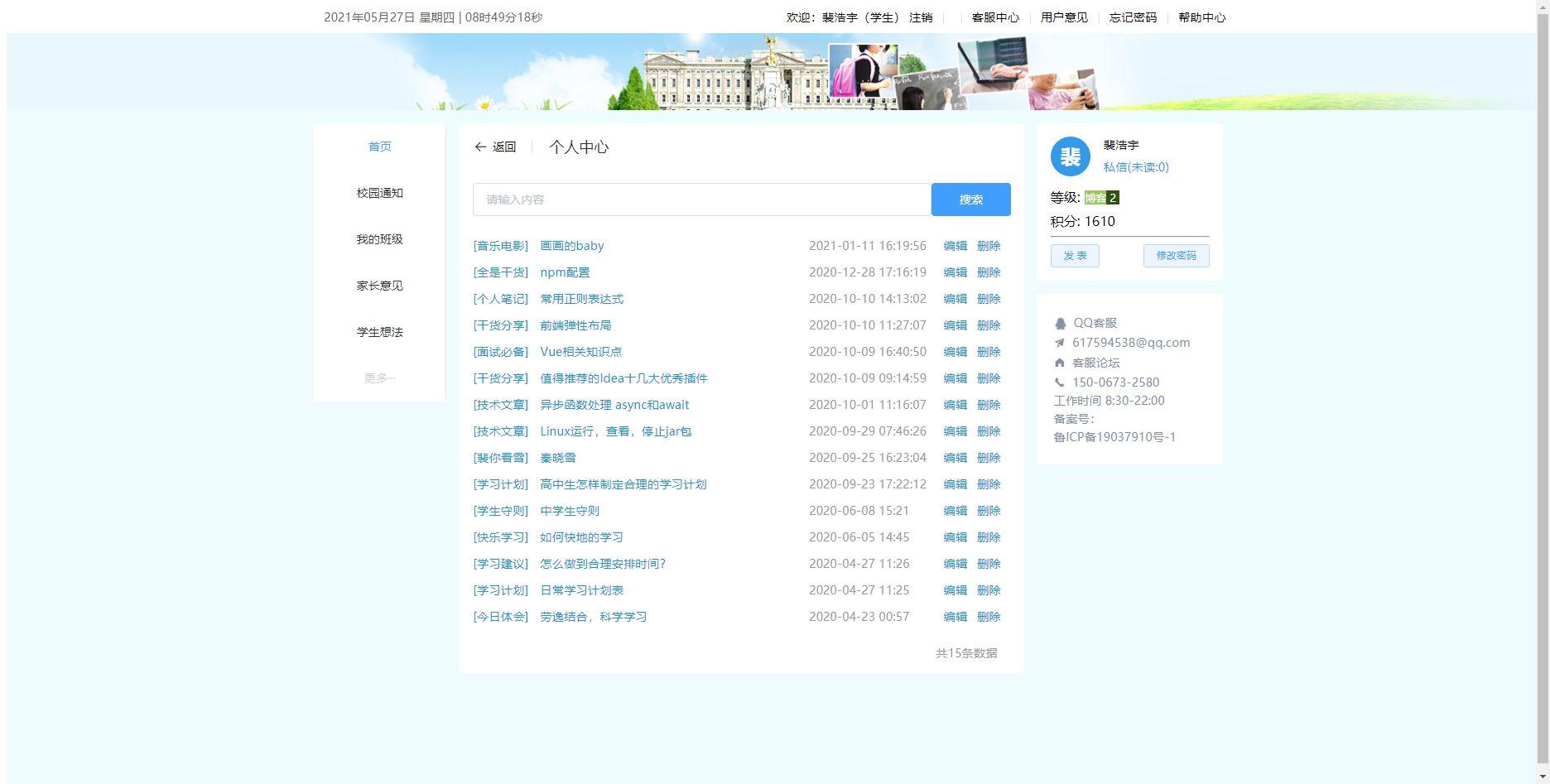Open the post 前端弹性布局
This screenshot has width=1550, height=784.
point(576,325)
